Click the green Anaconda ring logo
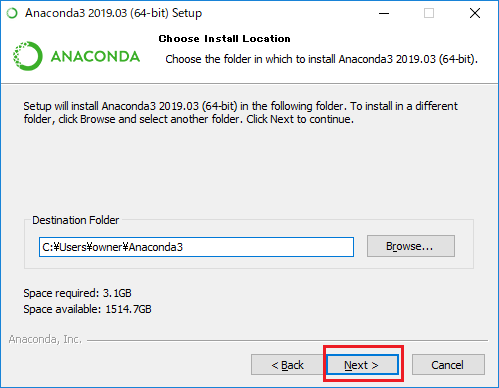 click(28, 56)
